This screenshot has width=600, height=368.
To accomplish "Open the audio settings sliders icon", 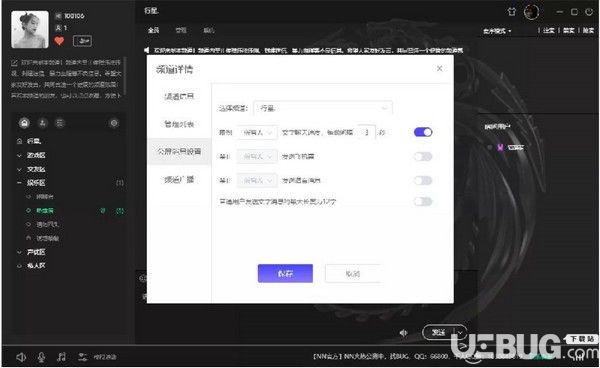I will click(x=82, y=357).
